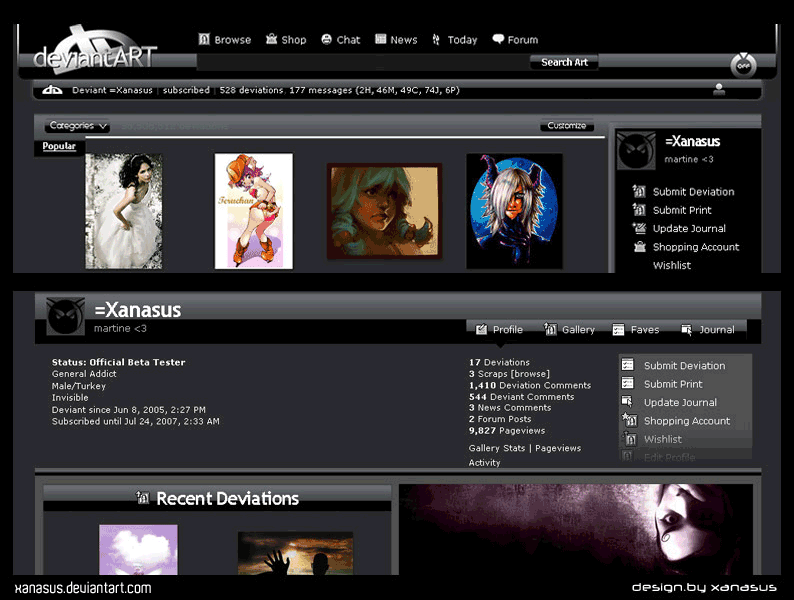
Task: Click the Faves tab icon
Action: pyautogui.click(x=618, y=330)
